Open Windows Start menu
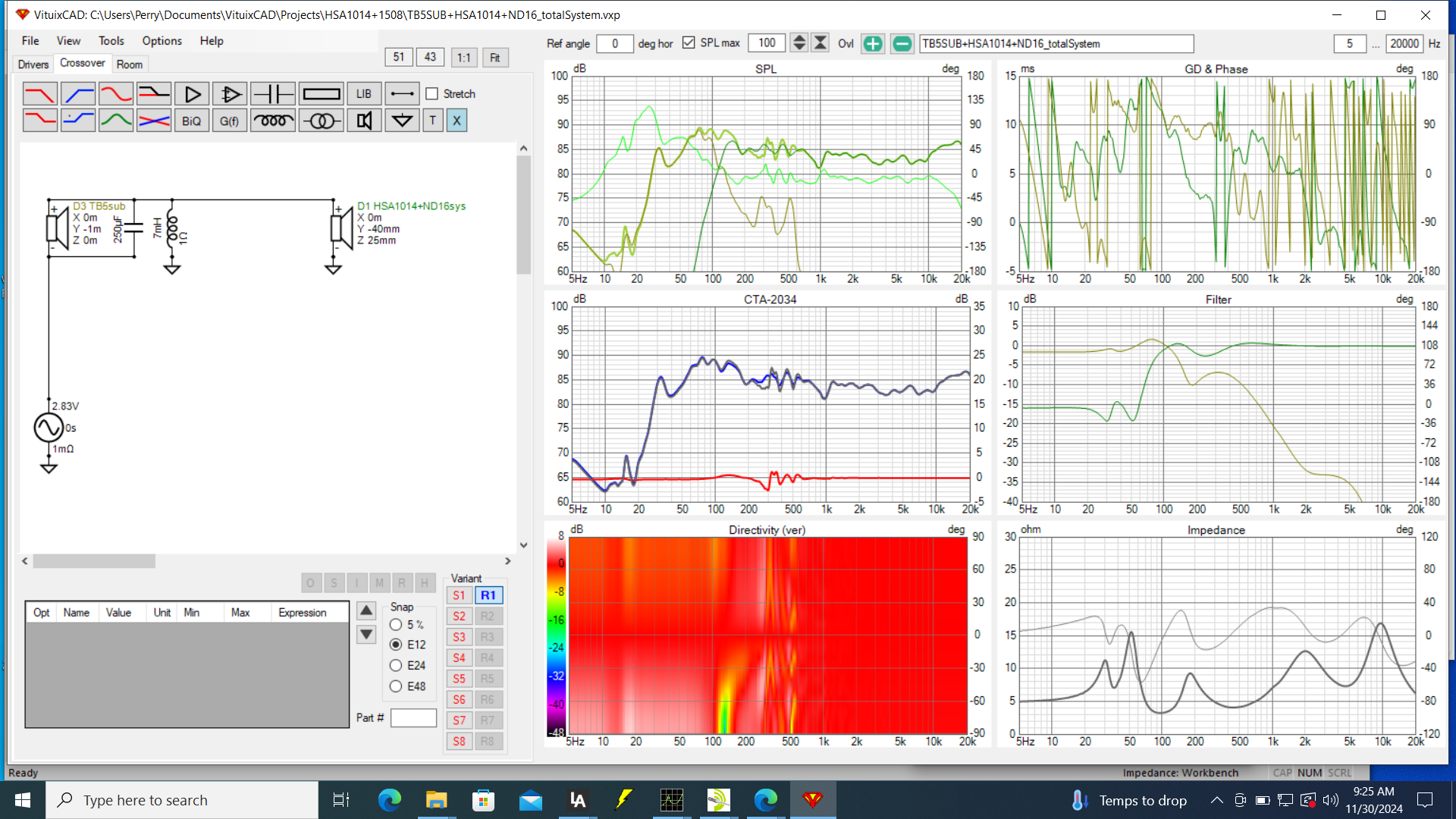The height and width of the screenshot is (819, 1456). pyautogui.click(x=23, y=800)
